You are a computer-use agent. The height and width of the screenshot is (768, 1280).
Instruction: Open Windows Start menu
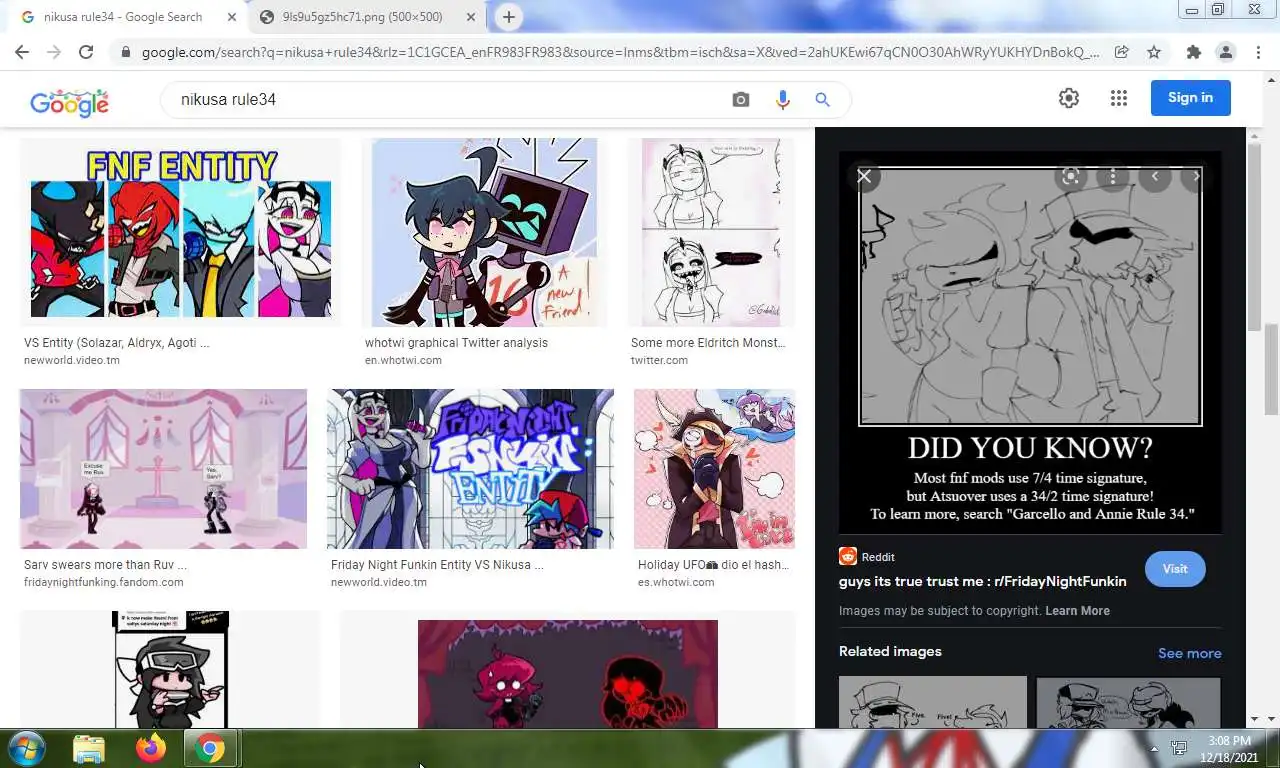(25, 748)
